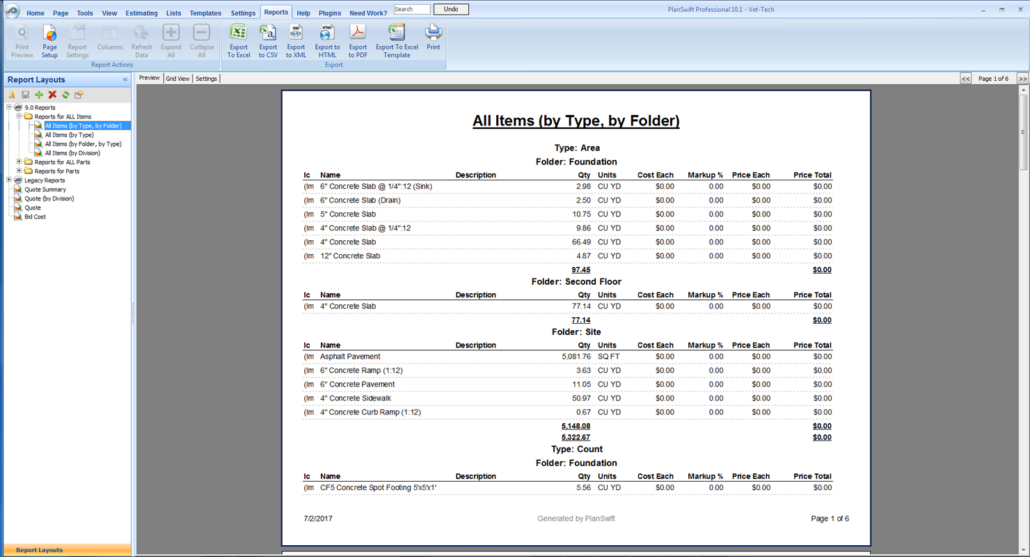Go to next report page

point(1022,78)
